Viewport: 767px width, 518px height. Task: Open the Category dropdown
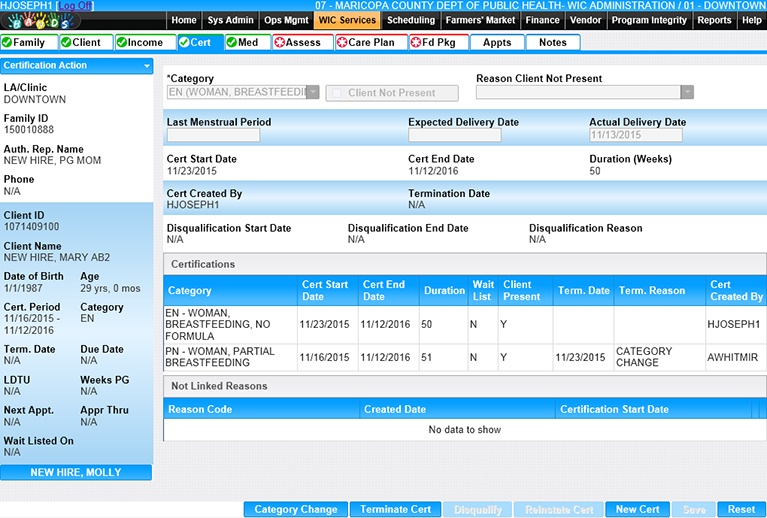click(x=312, y=93)
